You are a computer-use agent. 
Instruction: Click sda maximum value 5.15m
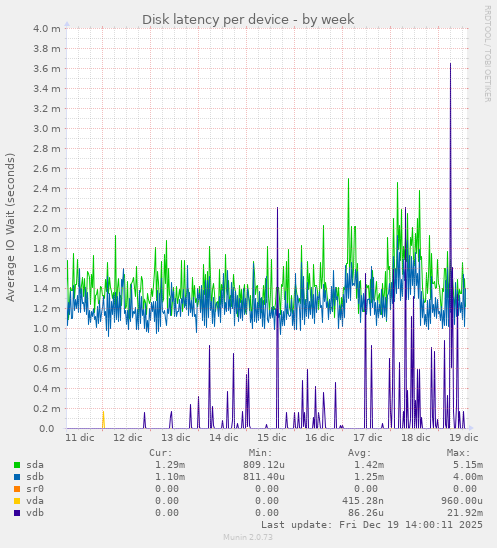coord(468,465)
